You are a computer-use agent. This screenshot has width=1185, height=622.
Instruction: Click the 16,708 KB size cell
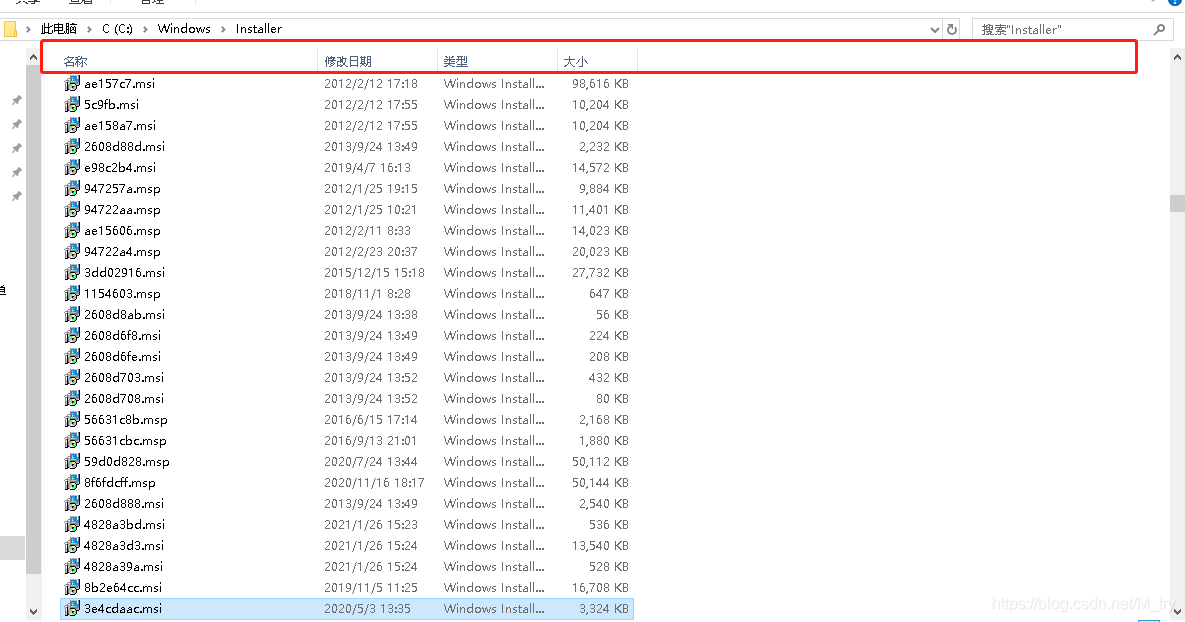tap(600, 587)
